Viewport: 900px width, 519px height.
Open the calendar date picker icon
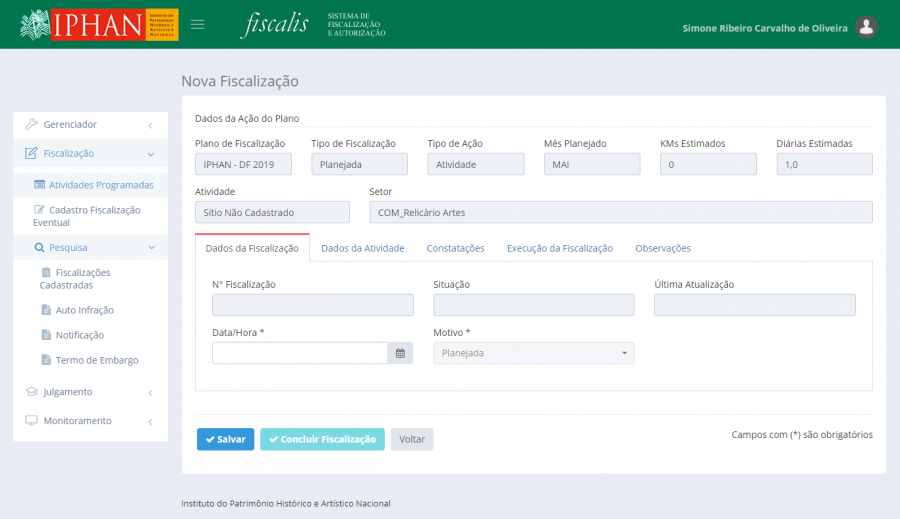coord(400,353)
